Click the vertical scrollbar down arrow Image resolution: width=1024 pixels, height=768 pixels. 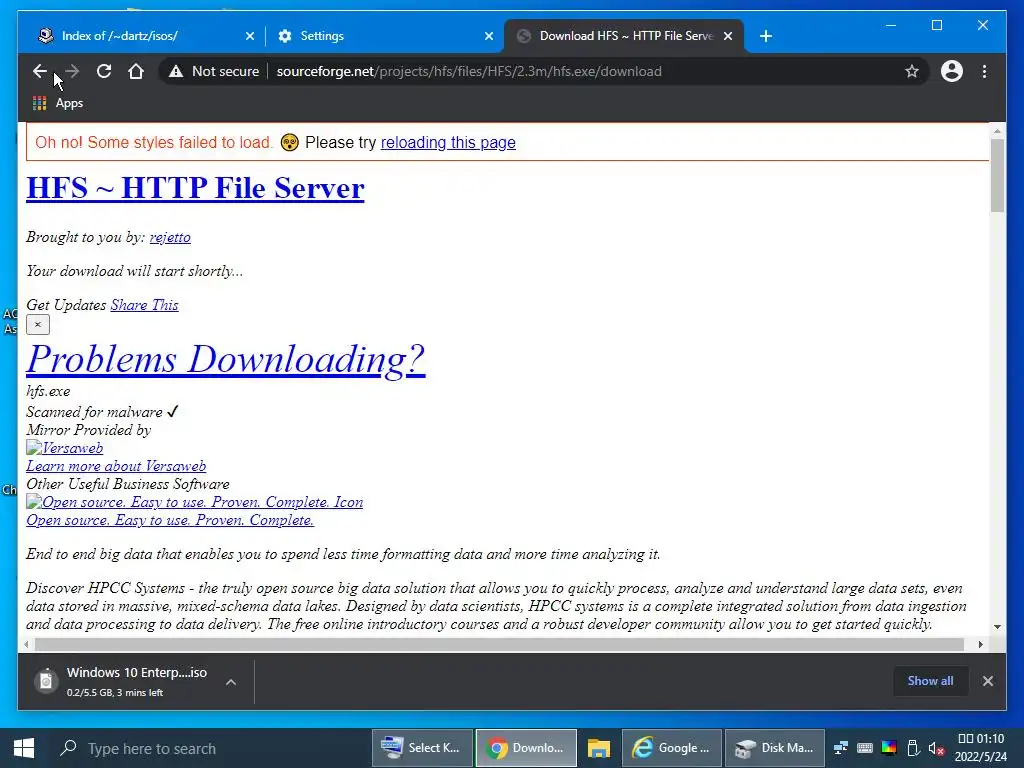(x=997, y=627)
